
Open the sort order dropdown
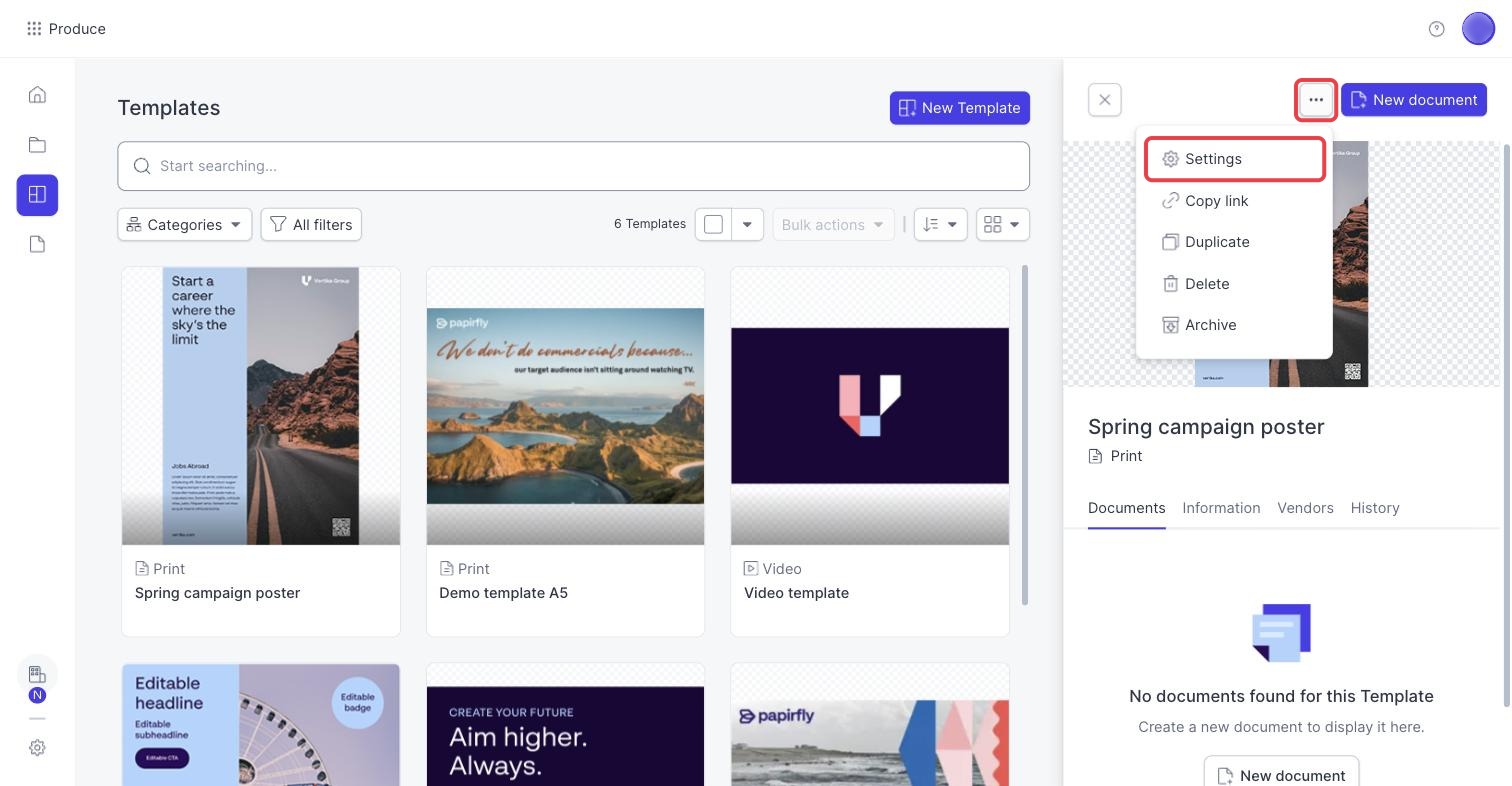(x=940, y=225)
